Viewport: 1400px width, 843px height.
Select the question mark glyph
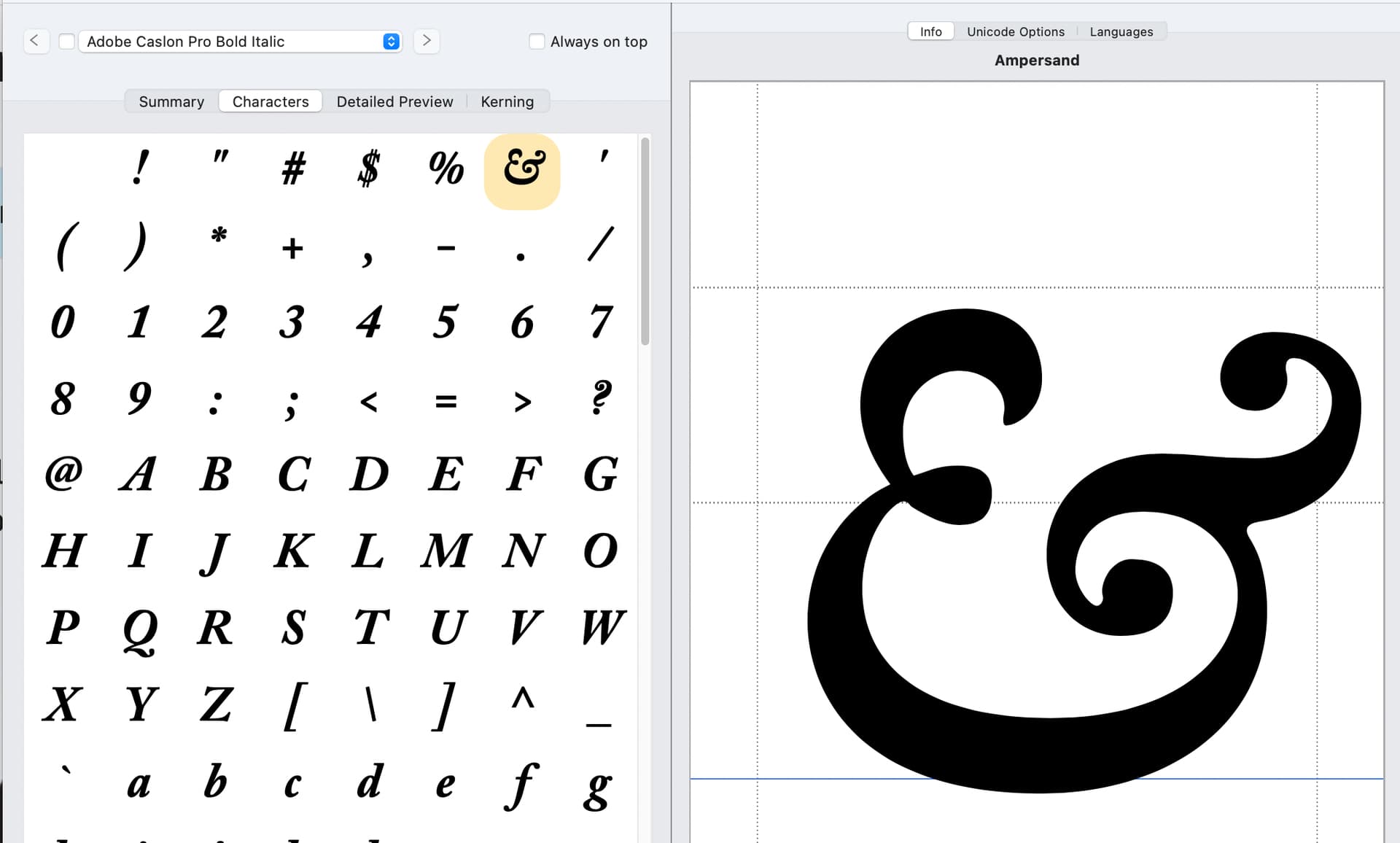click(600, 399)
